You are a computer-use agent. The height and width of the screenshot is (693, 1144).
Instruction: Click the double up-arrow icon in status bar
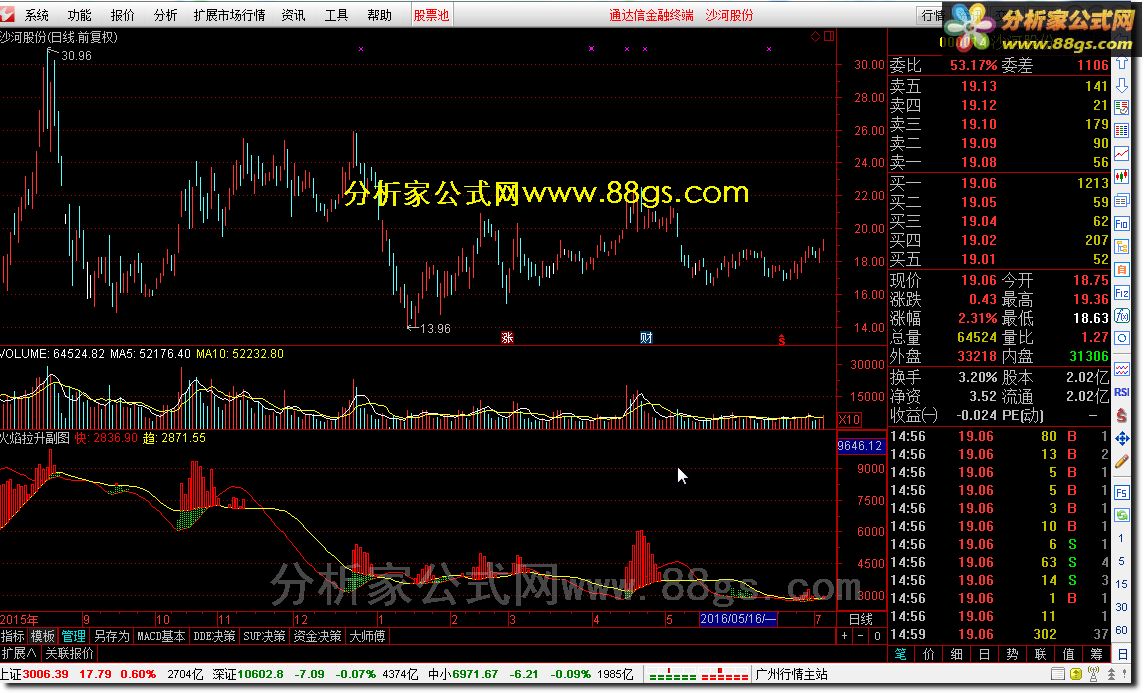[x=1111, y=674]
